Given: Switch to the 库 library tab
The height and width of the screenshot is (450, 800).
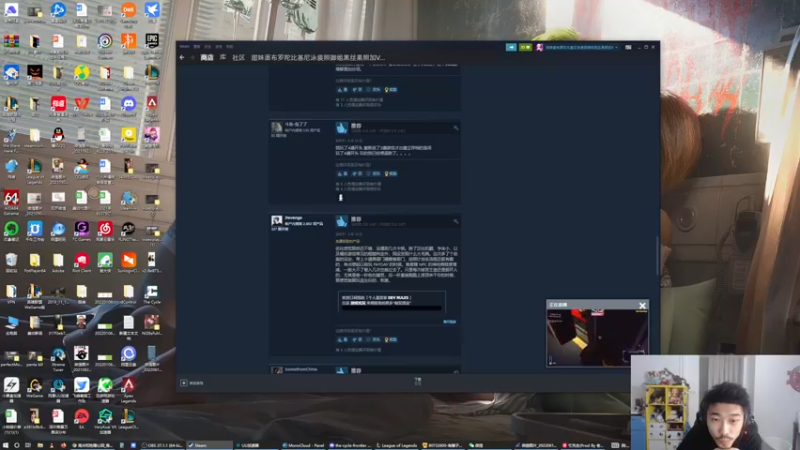Looking at the screenshot, I should 223,58.
